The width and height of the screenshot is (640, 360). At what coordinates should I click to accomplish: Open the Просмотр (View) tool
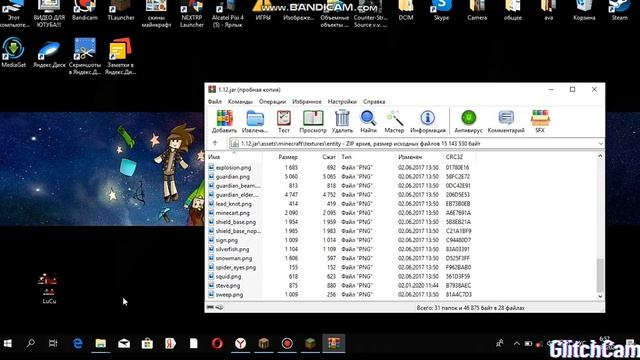point(313,121)
